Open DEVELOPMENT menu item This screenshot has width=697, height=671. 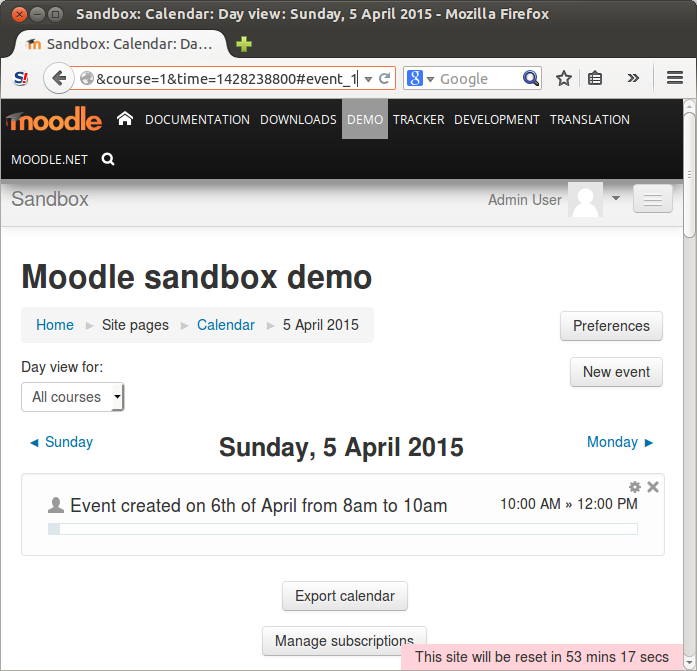497,120
